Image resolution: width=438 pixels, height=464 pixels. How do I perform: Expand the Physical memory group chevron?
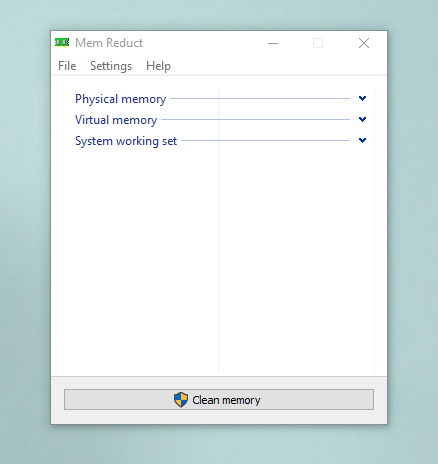(x=362, y=98)
